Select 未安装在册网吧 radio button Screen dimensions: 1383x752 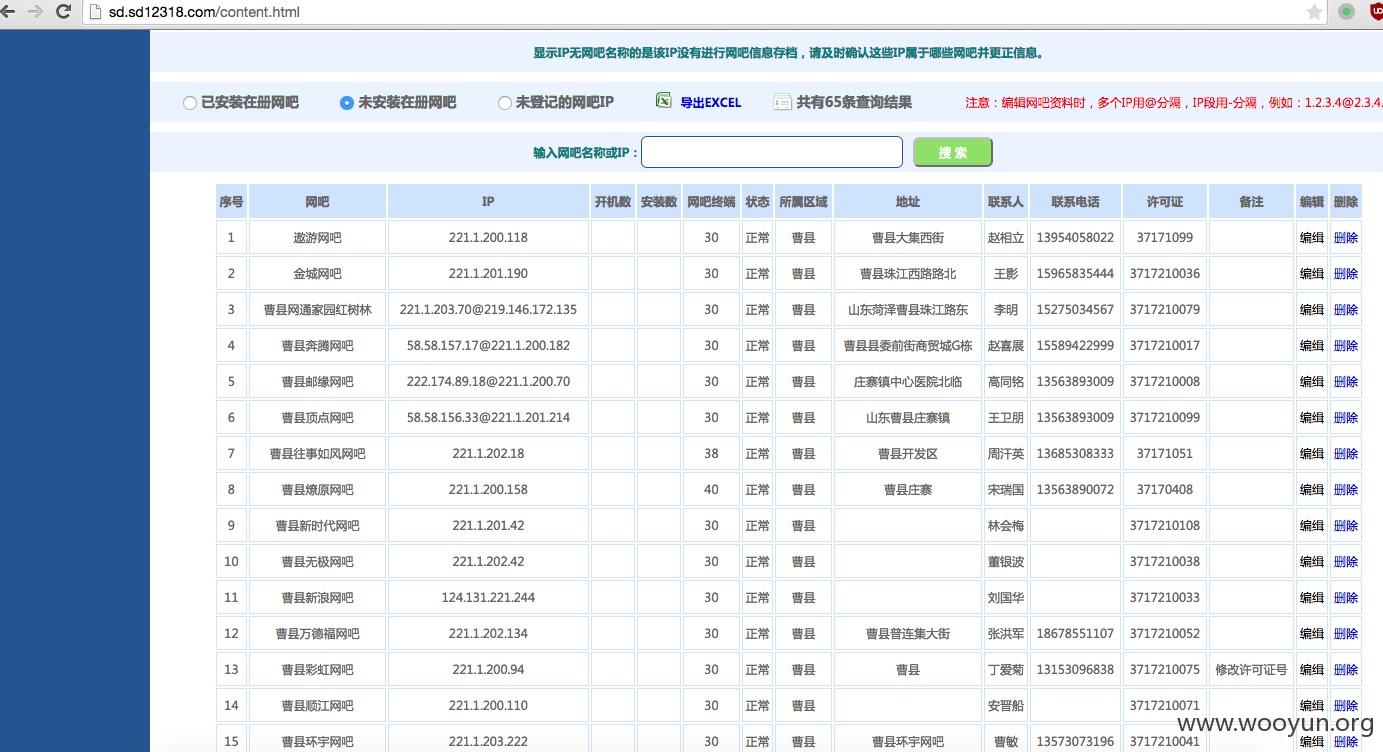[347, 103]
